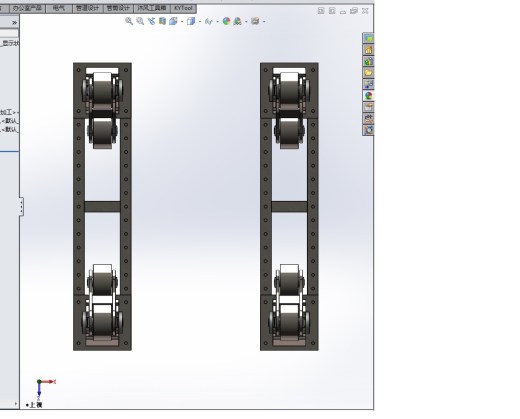Switch to the 管筒设计 tab
Viewport: 520px width, 419px height.
118,8
